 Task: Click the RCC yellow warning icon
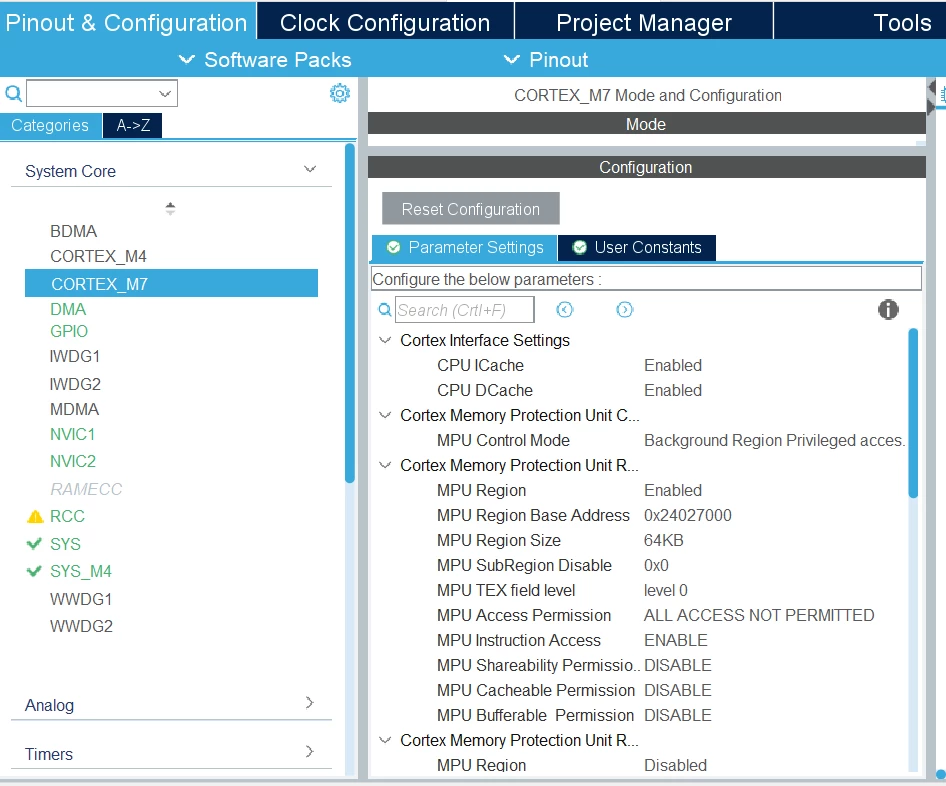(35, 516)
